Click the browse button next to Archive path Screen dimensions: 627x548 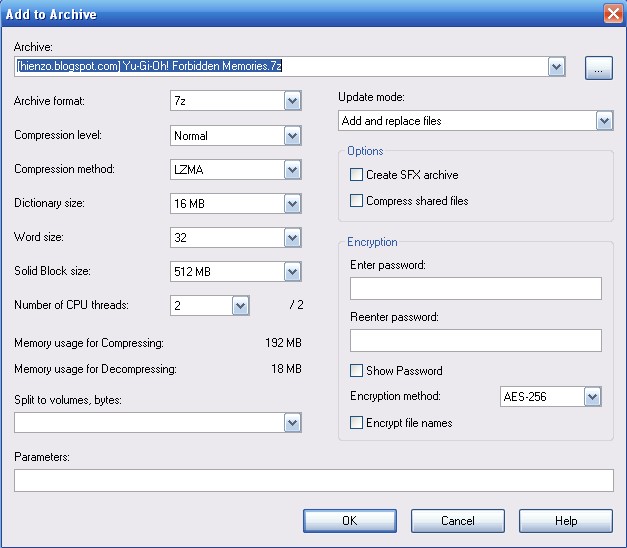click(x=598, y=67)
